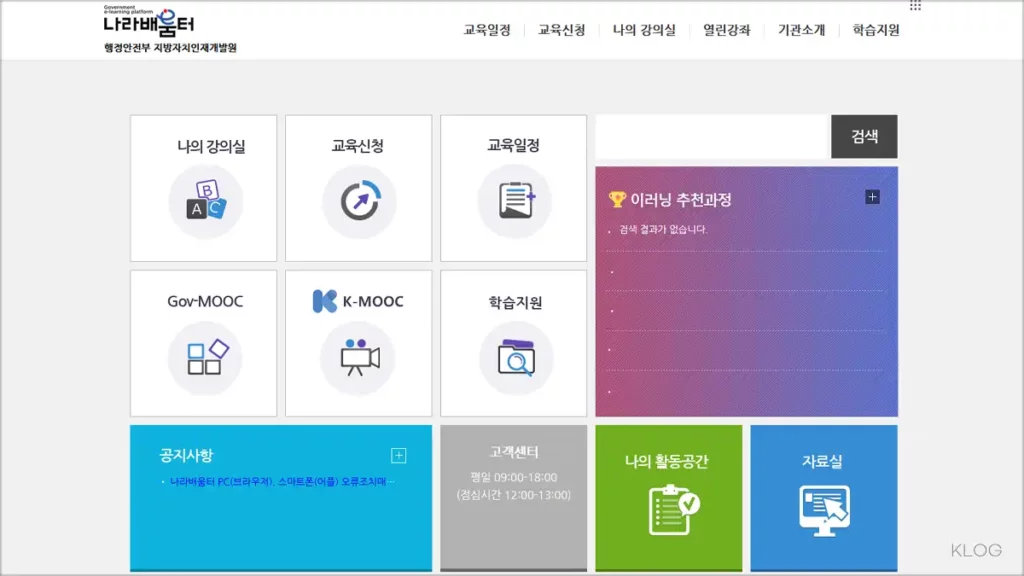This screenshot has height=576, width=1024.
Task: Click the 학습지원 tile title
Action: coord(515,302)
